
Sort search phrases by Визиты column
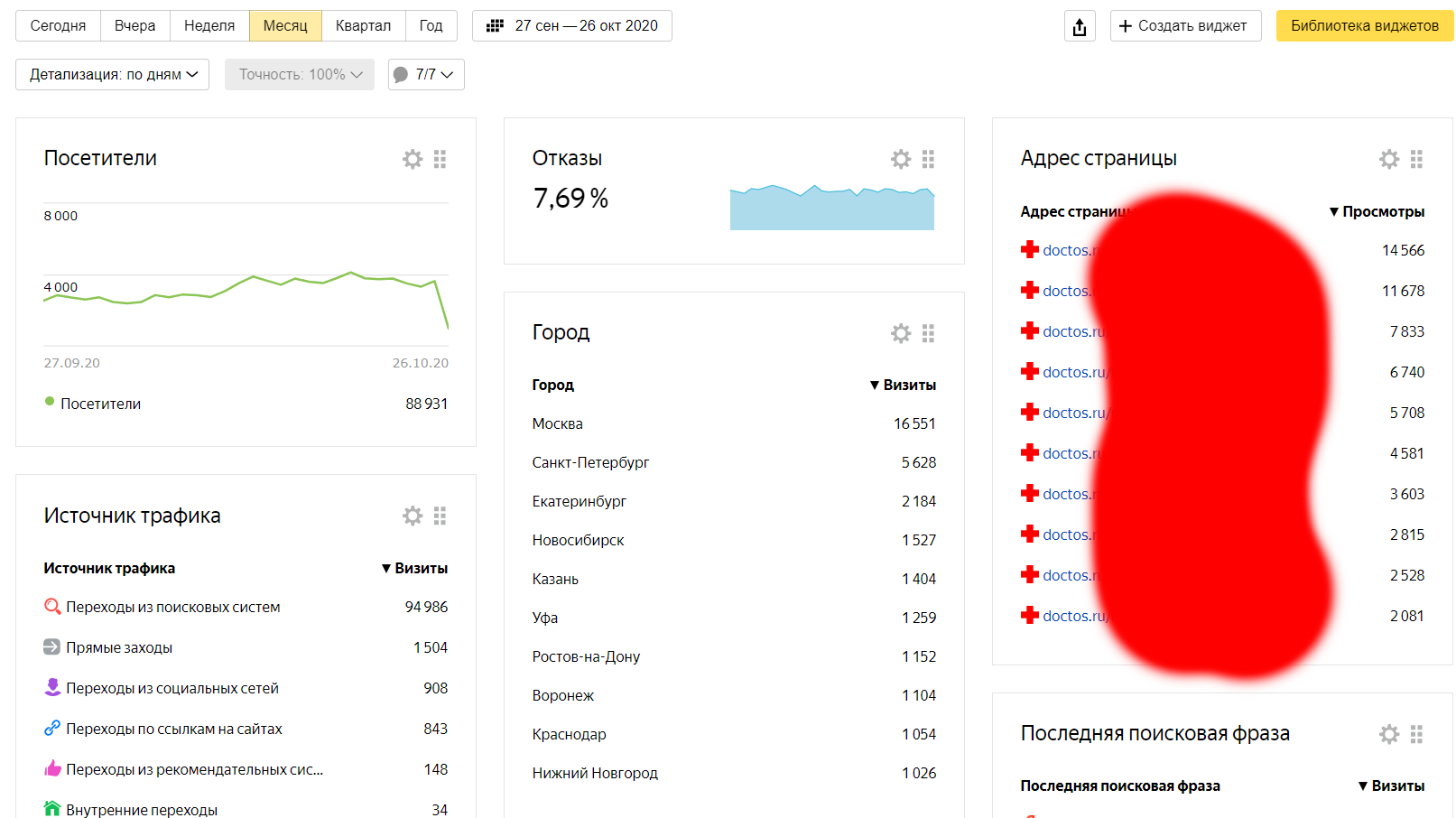tap(1391, 785)
